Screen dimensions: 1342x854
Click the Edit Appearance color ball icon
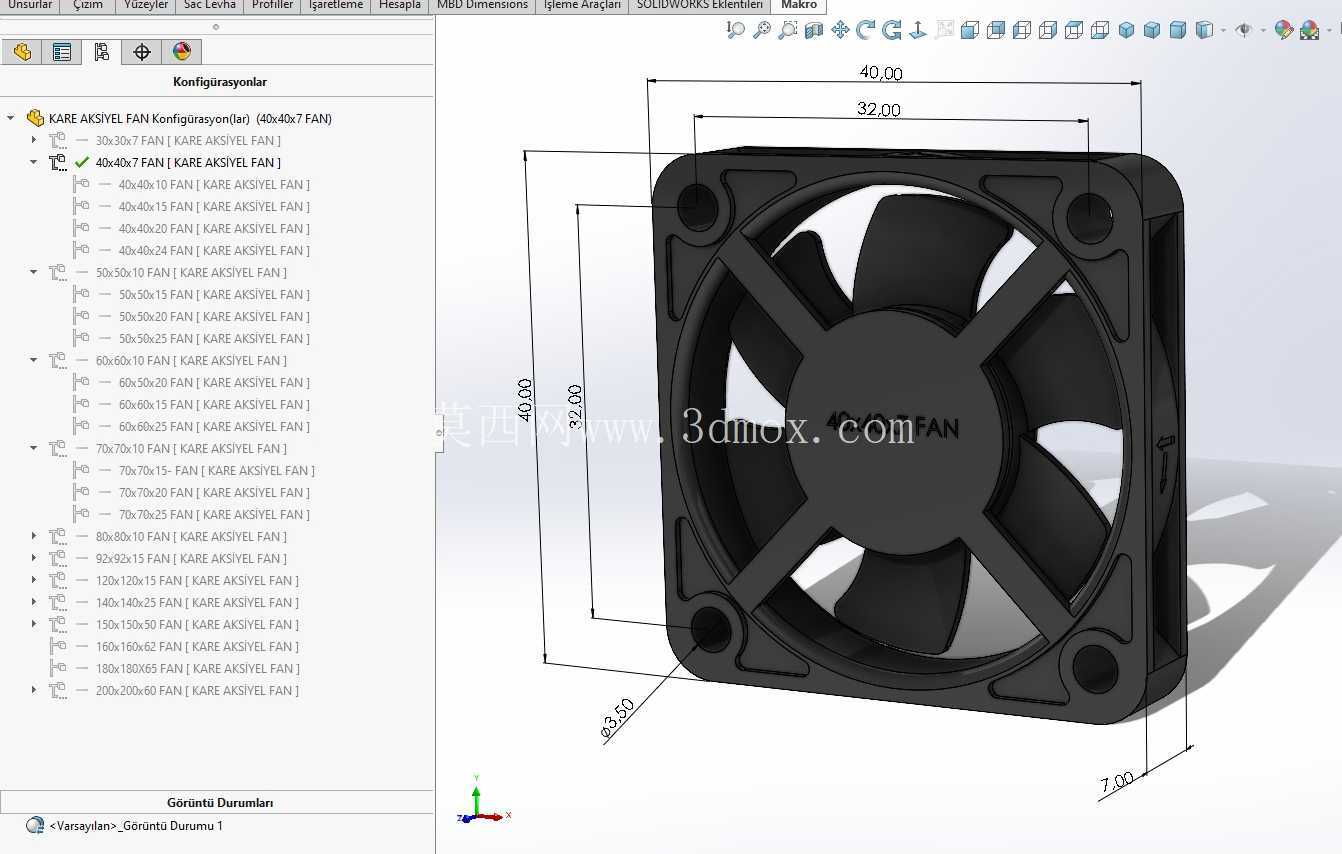(x=1284, y=30)
